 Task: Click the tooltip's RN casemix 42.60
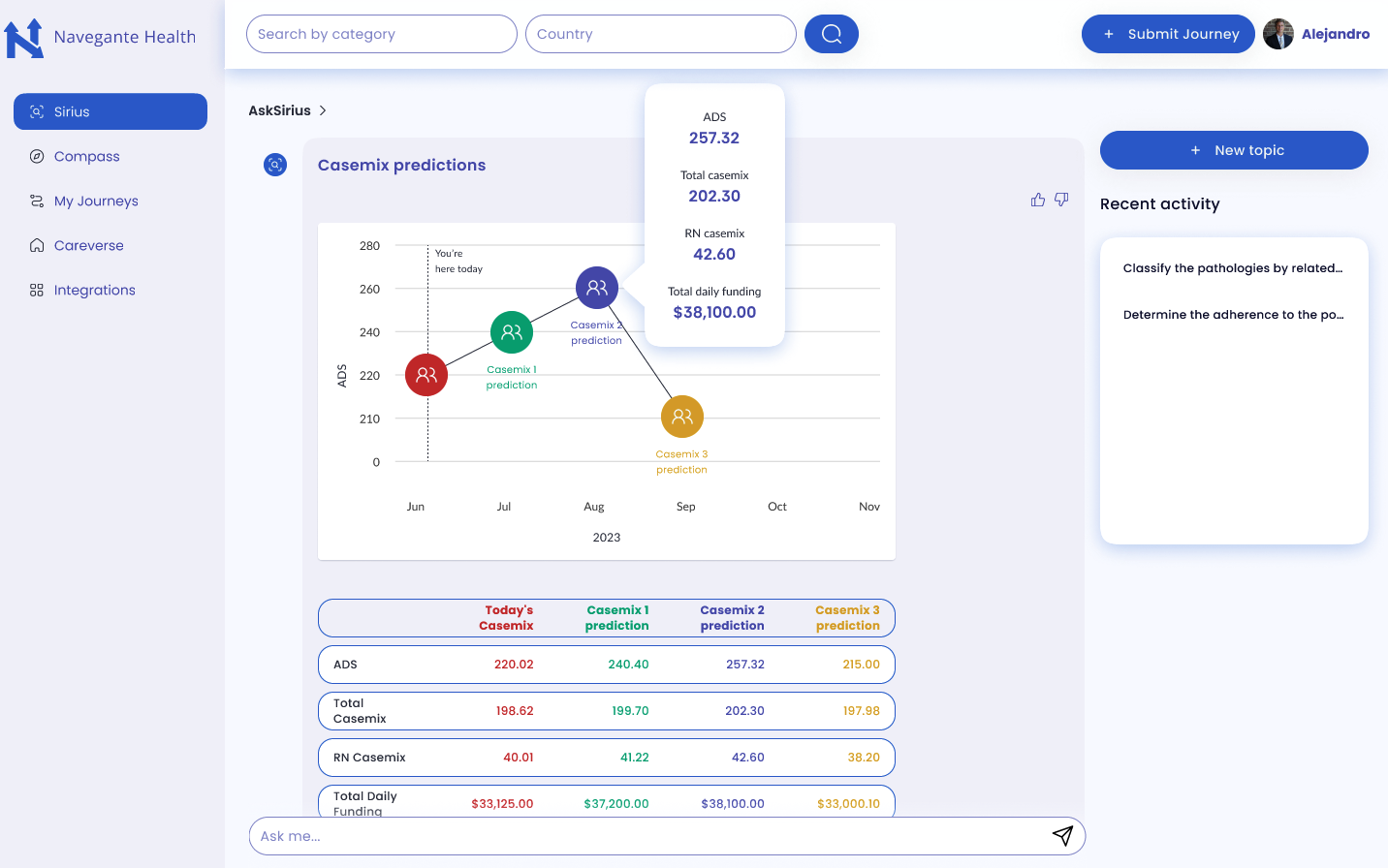(x=714, y=254)
